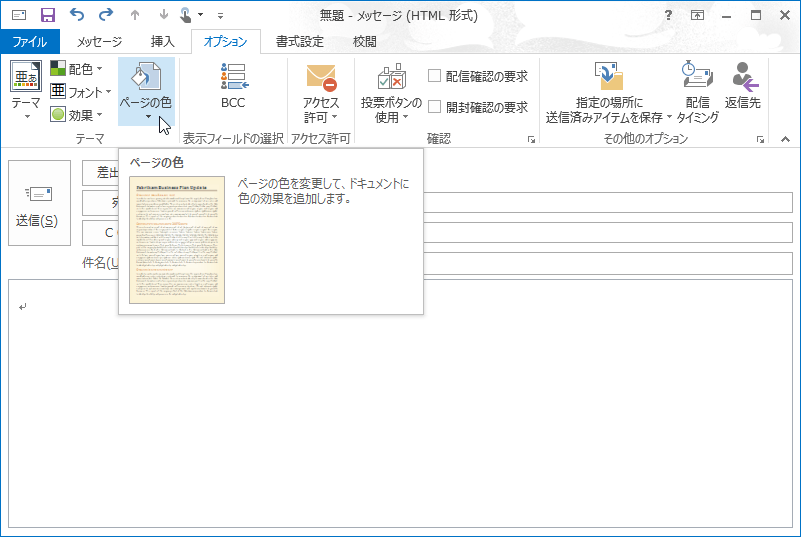The image size is (801, 537).
Task: Click the message envelope icon in title bar
Action: click(19, 15)
